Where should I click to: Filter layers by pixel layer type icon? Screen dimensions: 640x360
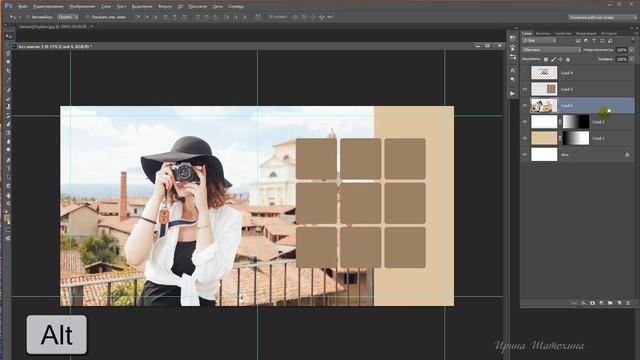578,40
